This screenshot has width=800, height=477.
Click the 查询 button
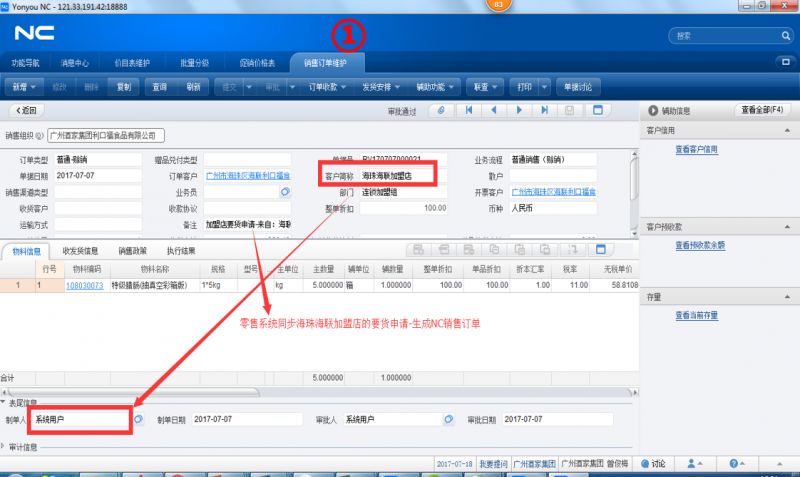[160, 87]
